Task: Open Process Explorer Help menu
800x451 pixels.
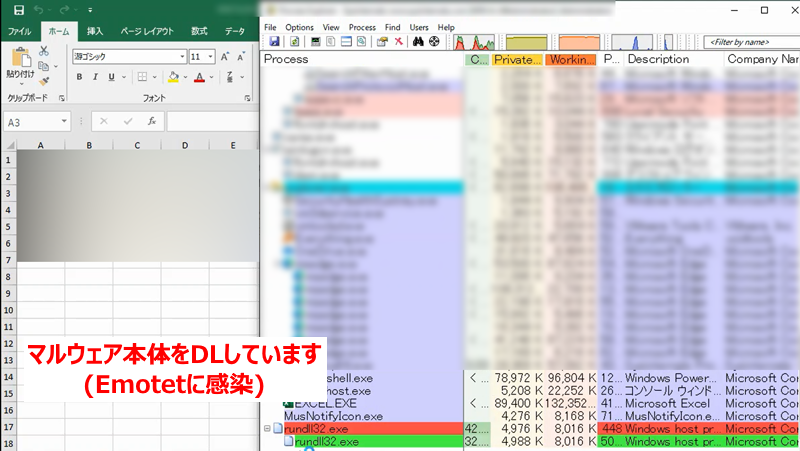Action: pos(446,28)
